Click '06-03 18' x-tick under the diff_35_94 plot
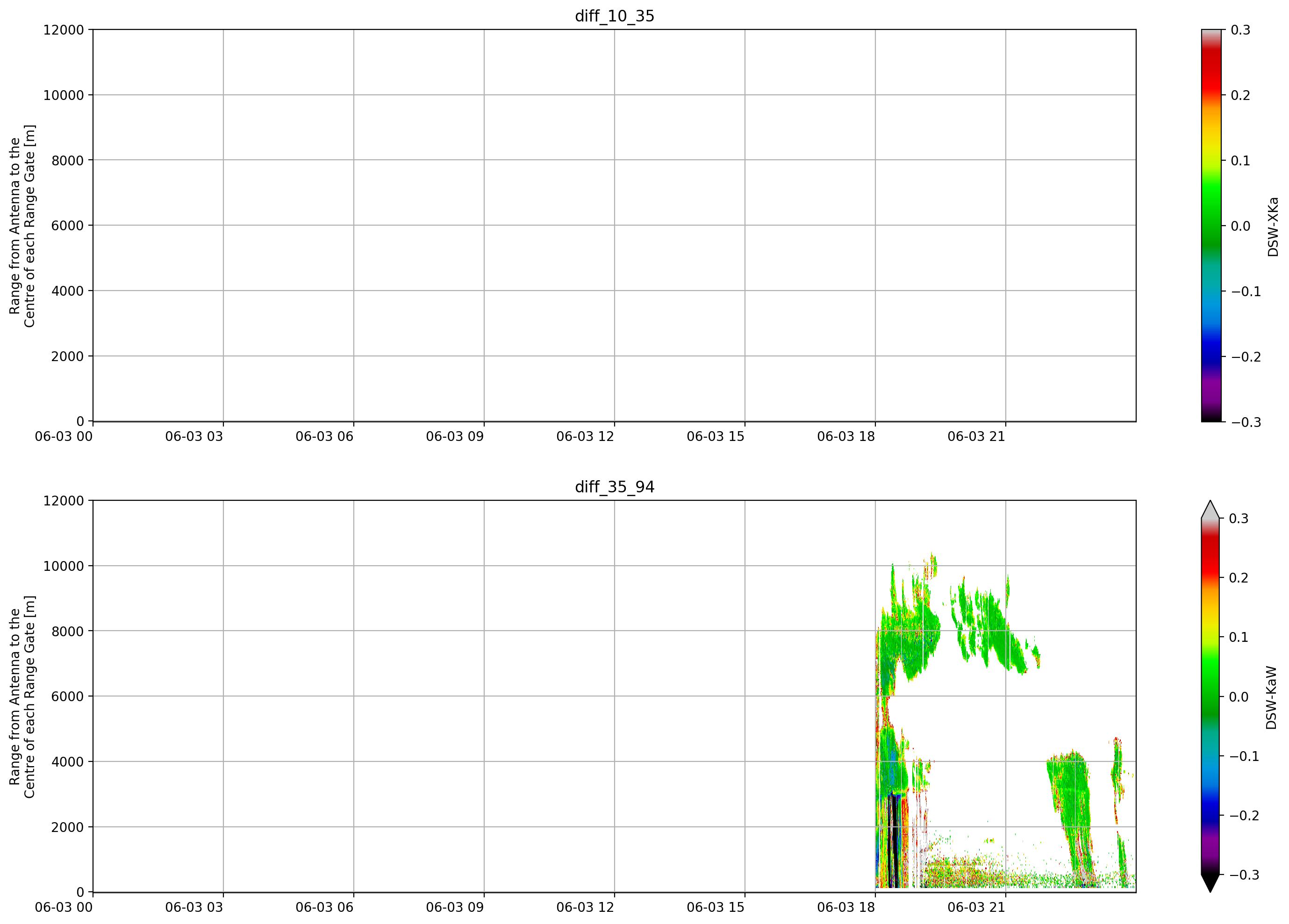This screenshot has height=924, width=1289. (846, 908)
